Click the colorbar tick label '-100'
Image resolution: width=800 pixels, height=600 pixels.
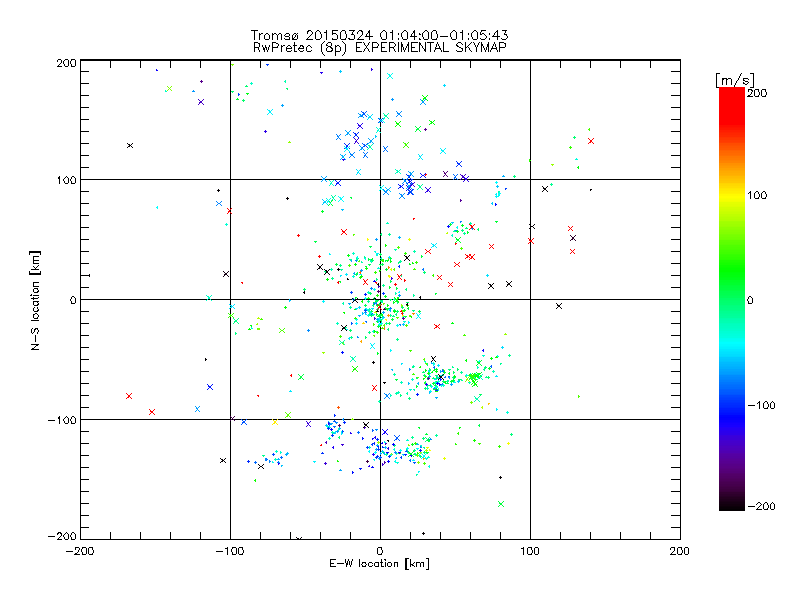click(761, 405)
